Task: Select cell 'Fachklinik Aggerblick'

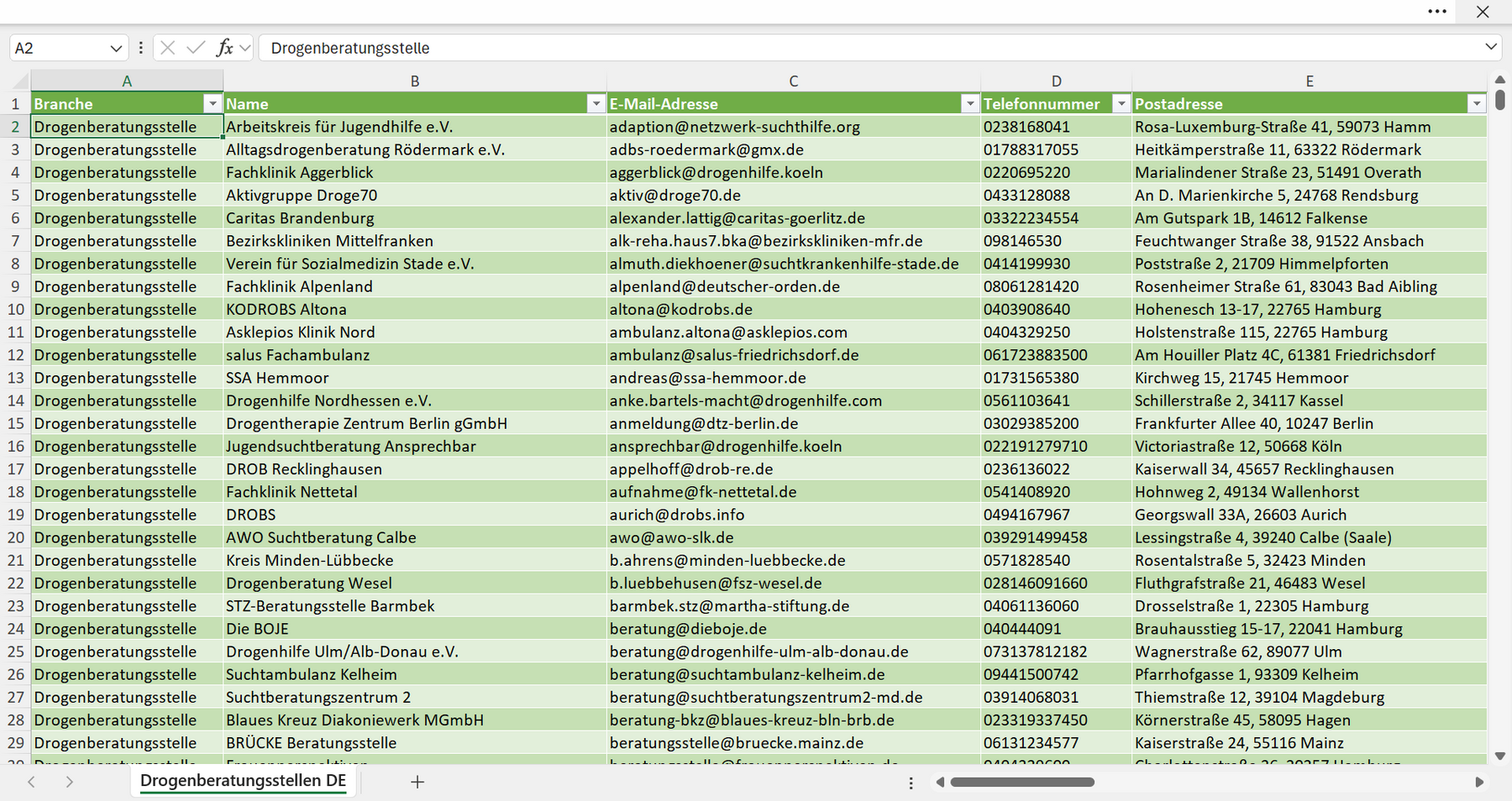Action: pyautogui.click(x=415, y=172)
